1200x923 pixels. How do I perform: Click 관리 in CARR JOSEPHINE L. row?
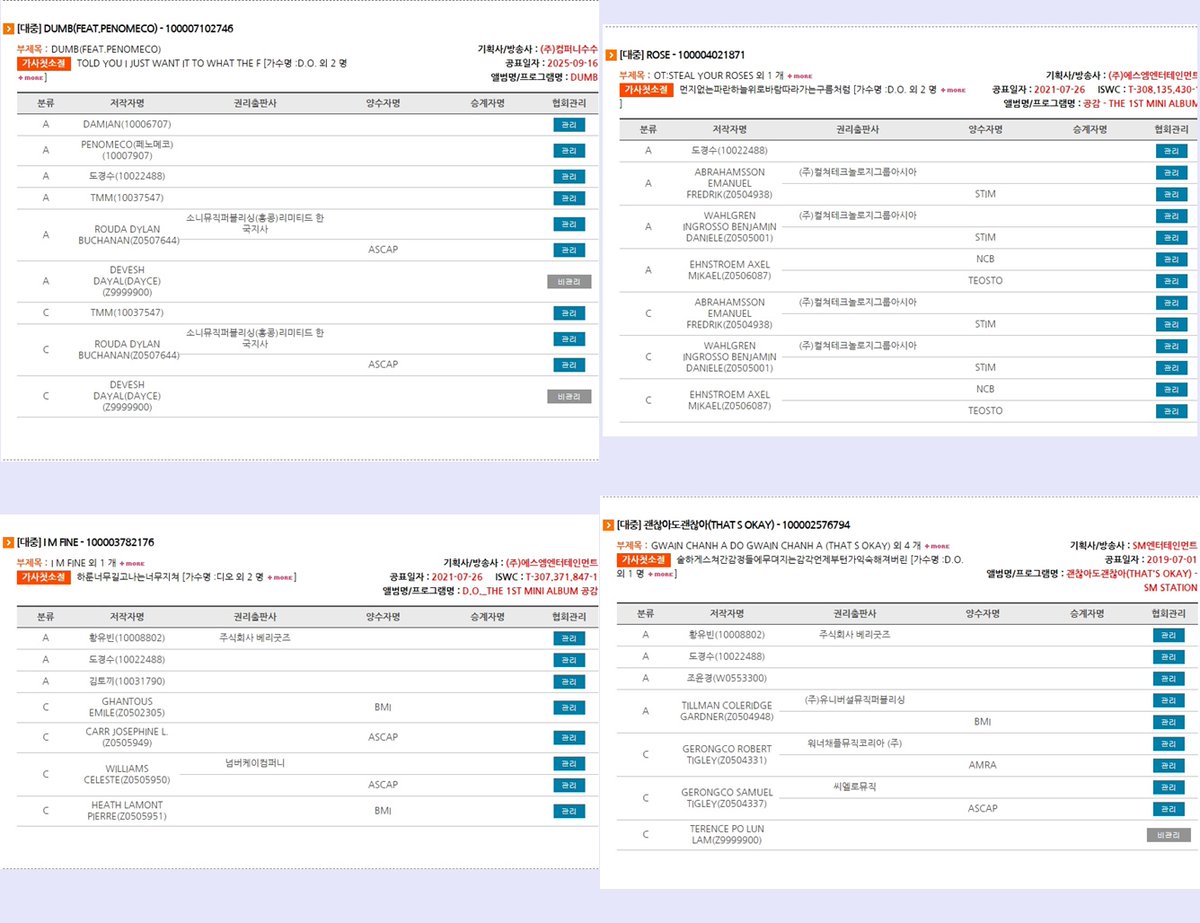coord(569,738)
